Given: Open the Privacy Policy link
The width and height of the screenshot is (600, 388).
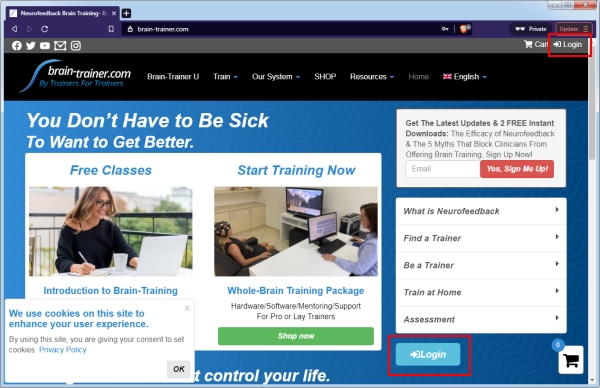Looking at the screenshot, I should 63,350.
